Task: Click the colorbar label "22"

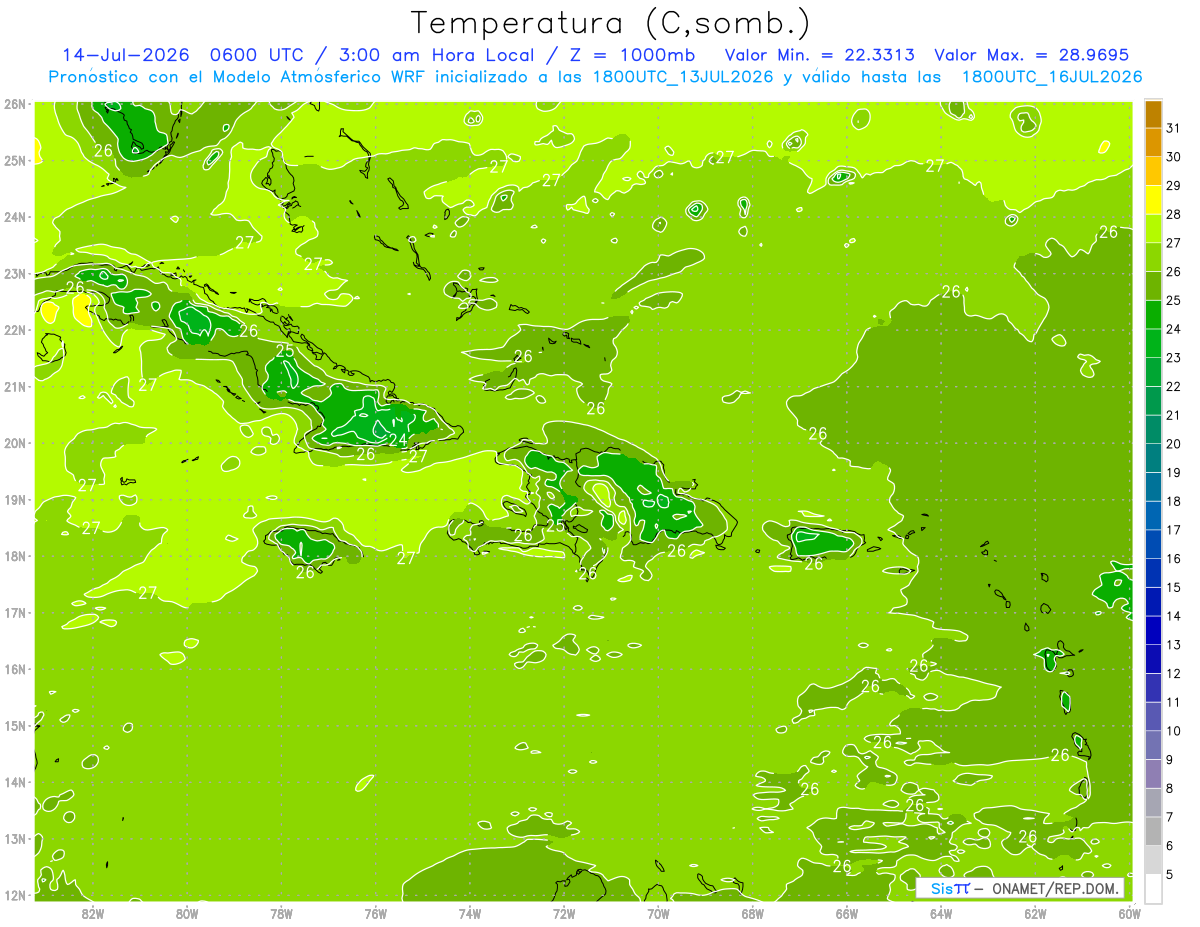Action: click(x=1173, y=387)
